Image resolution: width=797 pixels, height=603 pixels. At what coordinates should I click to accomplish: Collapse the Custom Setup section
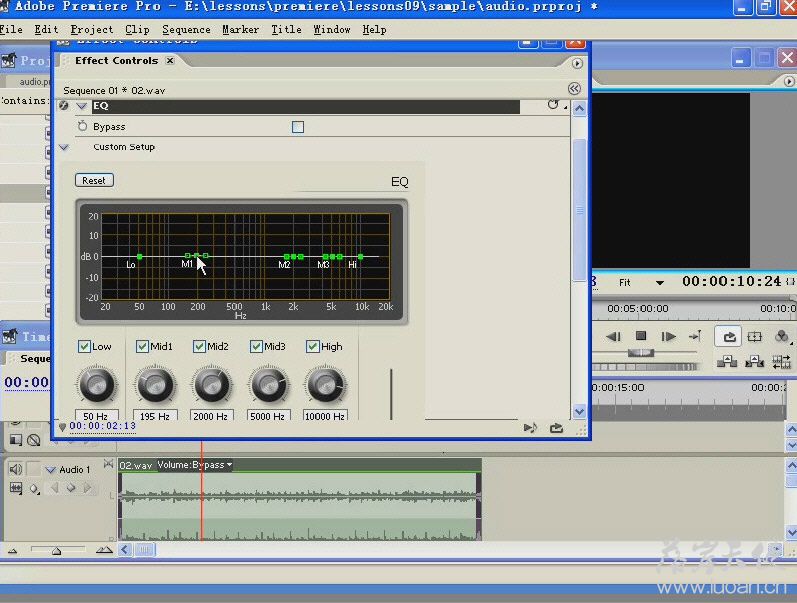[x=64, y=147]
